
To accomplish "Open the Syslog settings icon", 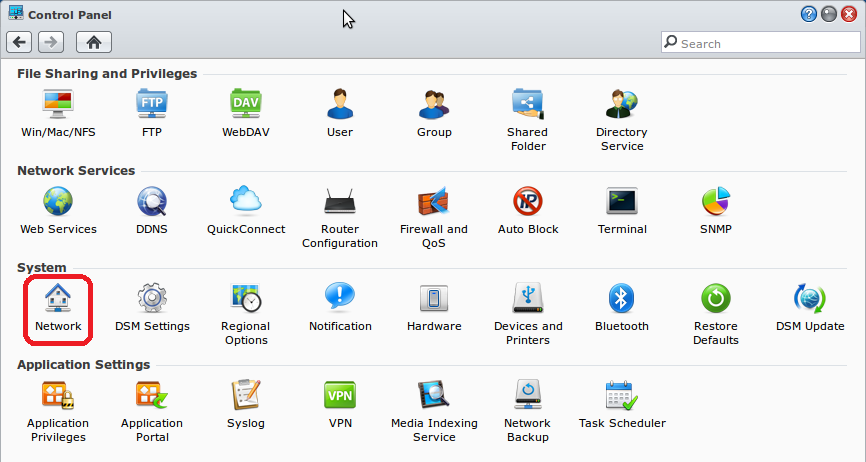I will click(246, 395).
